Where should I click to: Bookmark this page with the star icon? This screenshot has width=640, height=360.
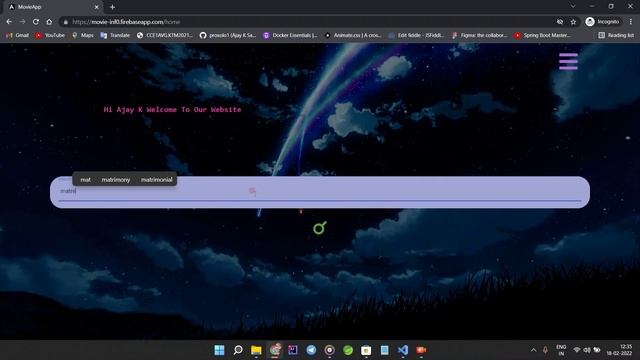[x=573, y=22]
